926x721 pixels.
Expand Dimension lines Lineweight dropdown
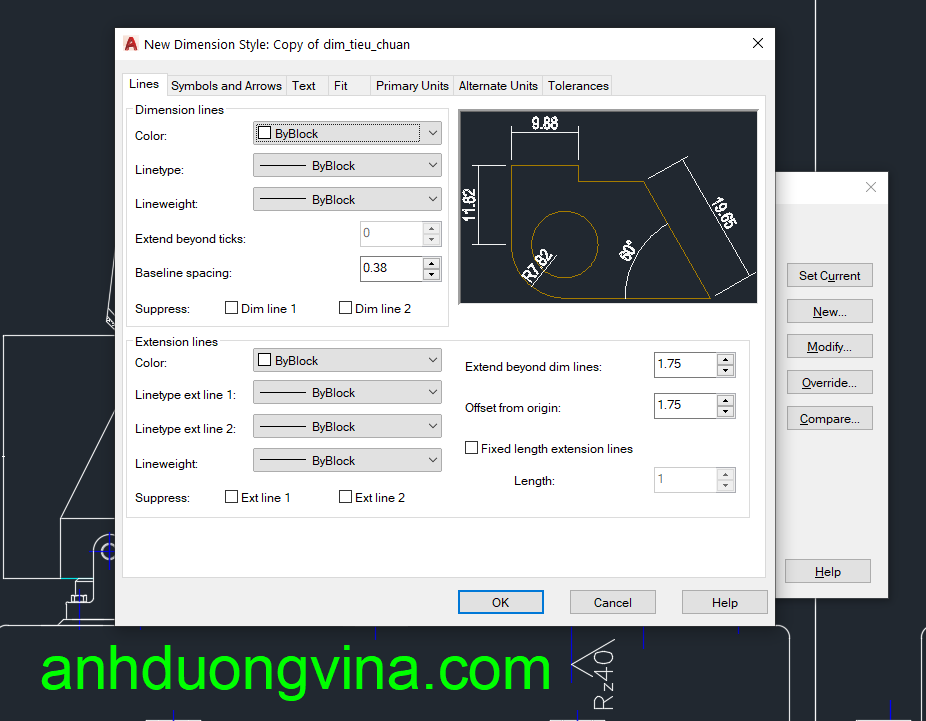[x=347, y=200]
